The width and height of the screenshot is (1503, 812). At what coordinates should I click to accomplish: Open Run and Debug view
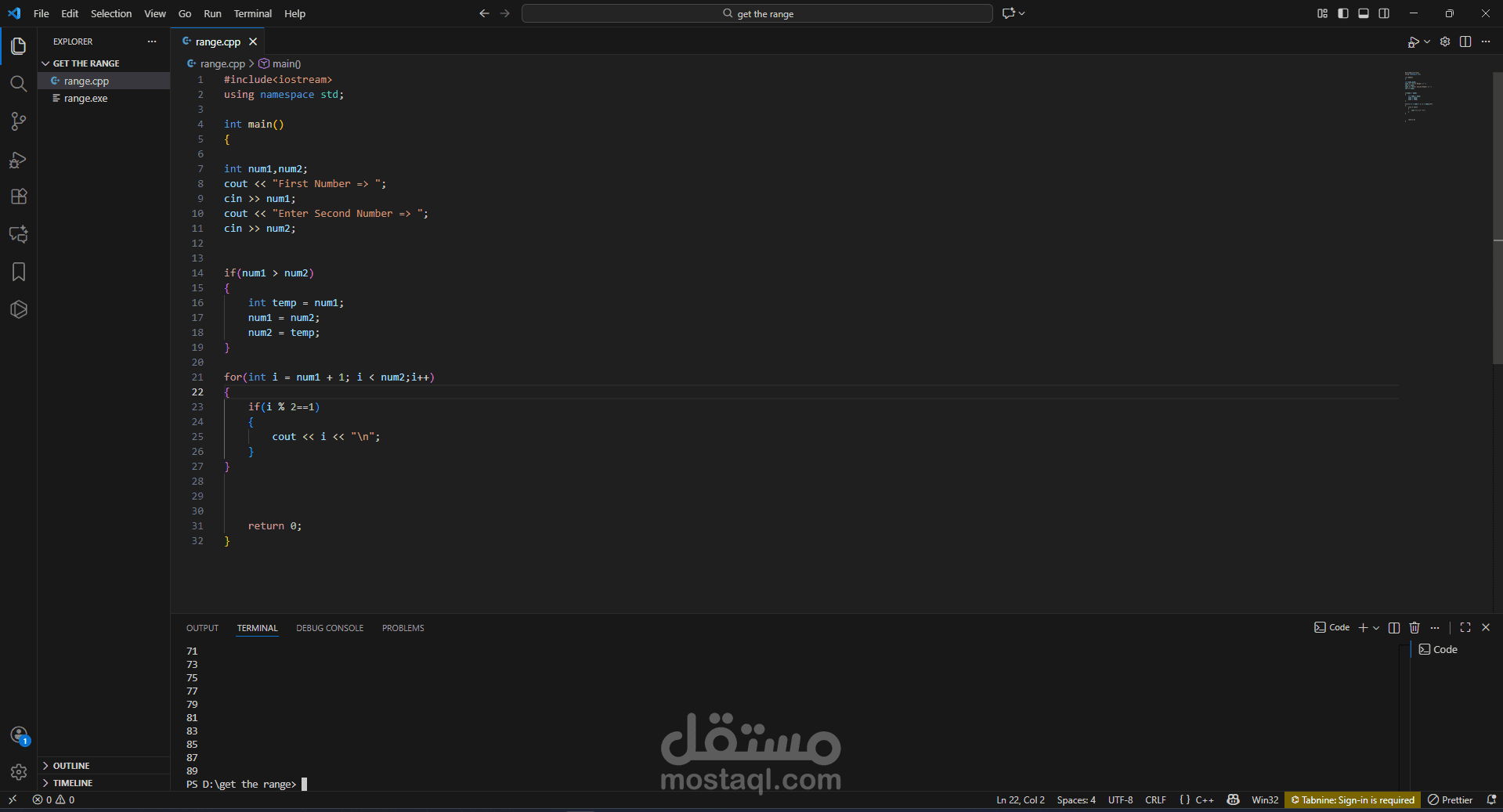19,161
